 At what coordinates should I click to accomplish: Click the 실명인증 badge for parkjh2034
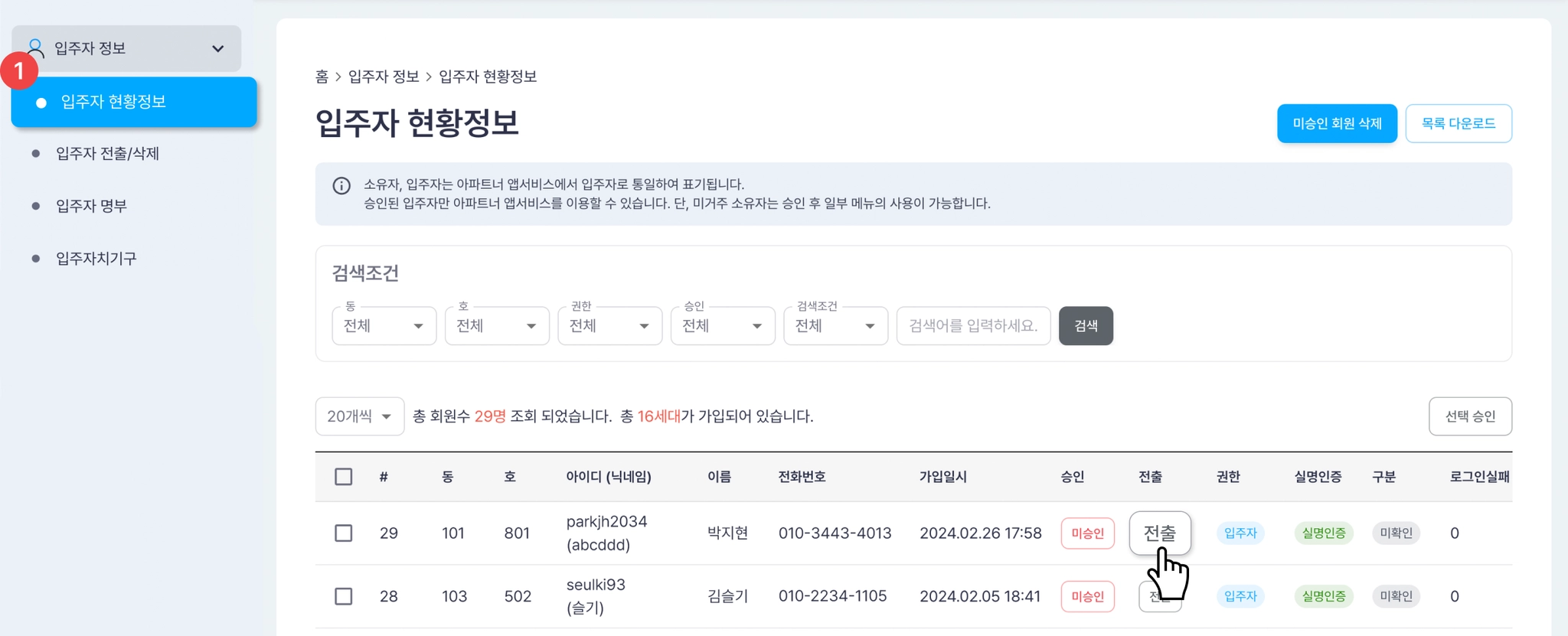[x=1323, y=533]
